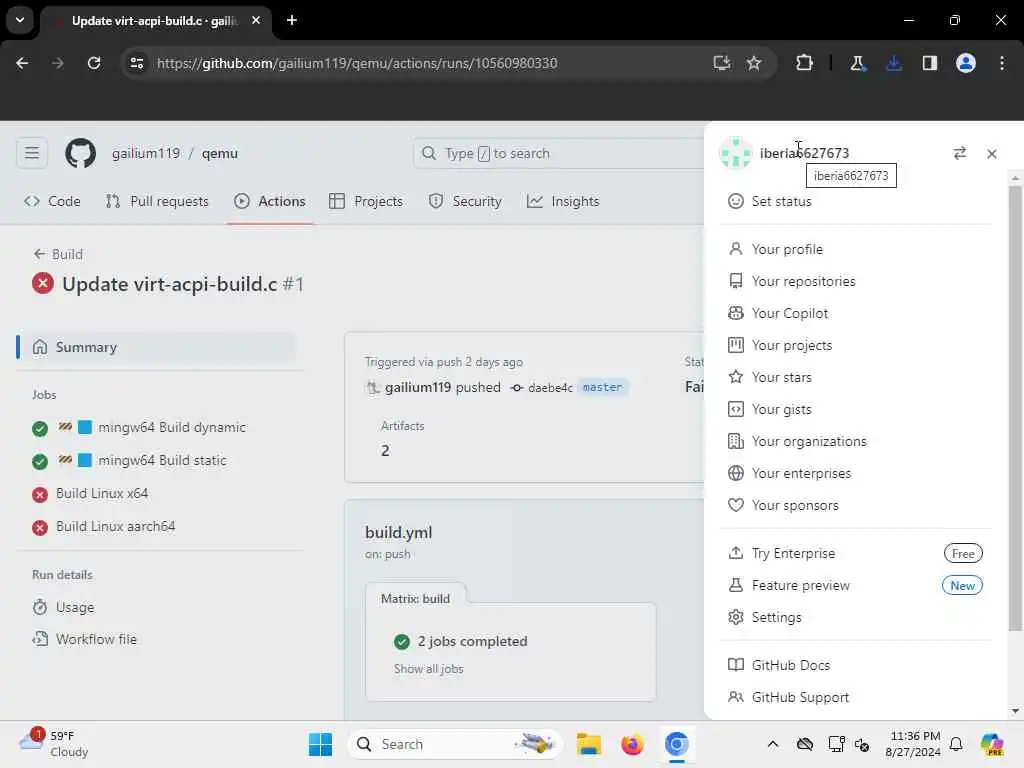Viewport: 1024px width, 768px height.
Task: Click the iberia6627673 avatar image
Action: [x=735, y=153]
